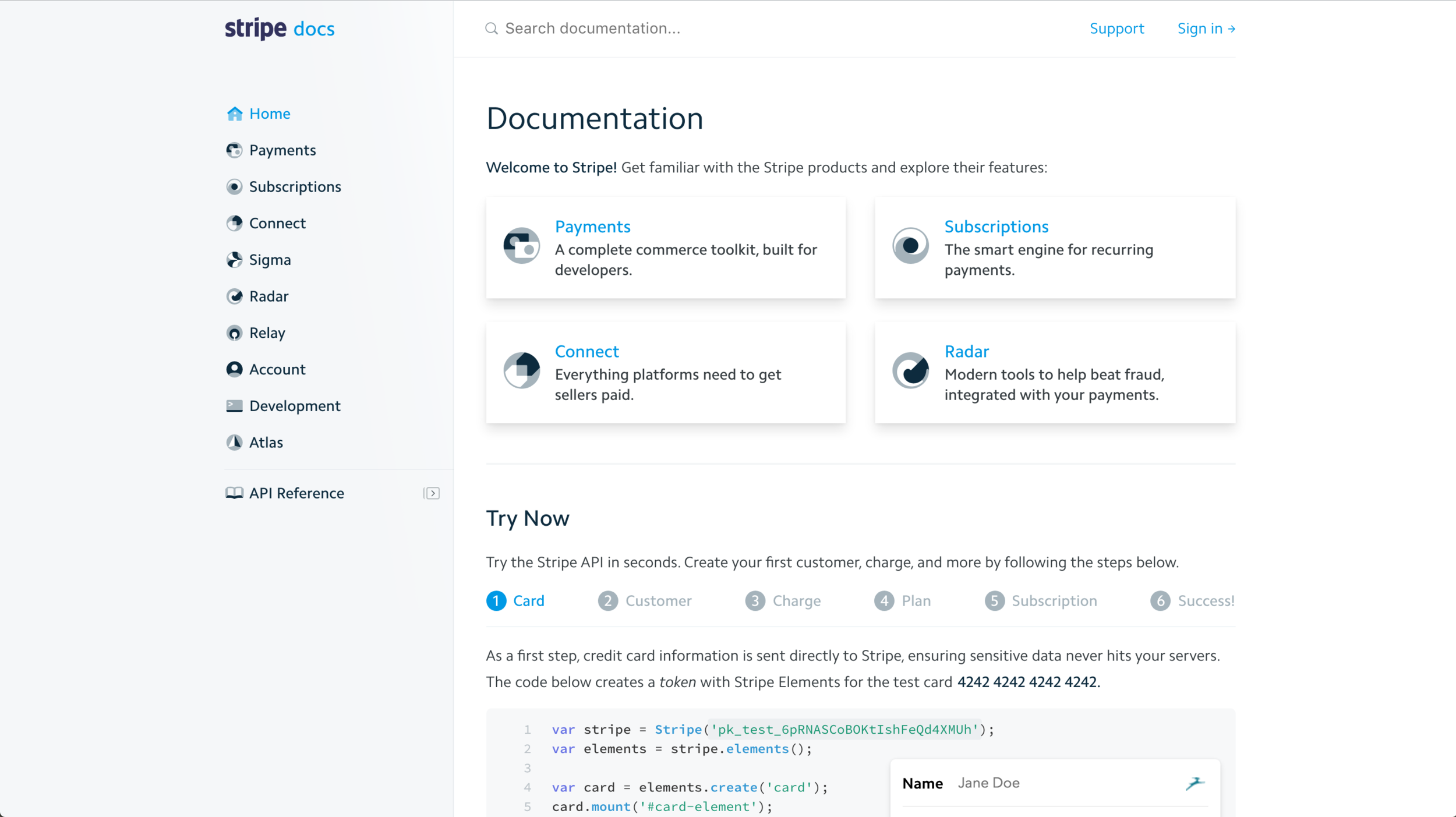Click the test key pk_test string
The height and width of the screenshot is (817, 1456).
(845, 729)
